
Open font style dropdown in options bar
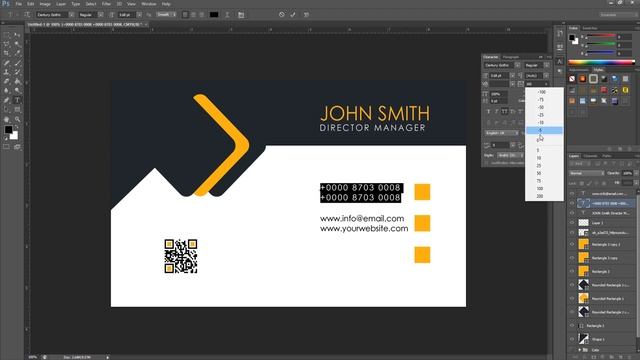pyautogui.click(x=101, y=15)
